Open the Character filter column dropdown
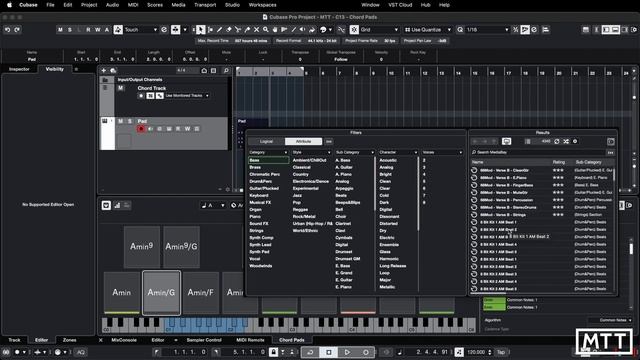The height and width of the screenshot is (360, 640). tap(398, 152)
